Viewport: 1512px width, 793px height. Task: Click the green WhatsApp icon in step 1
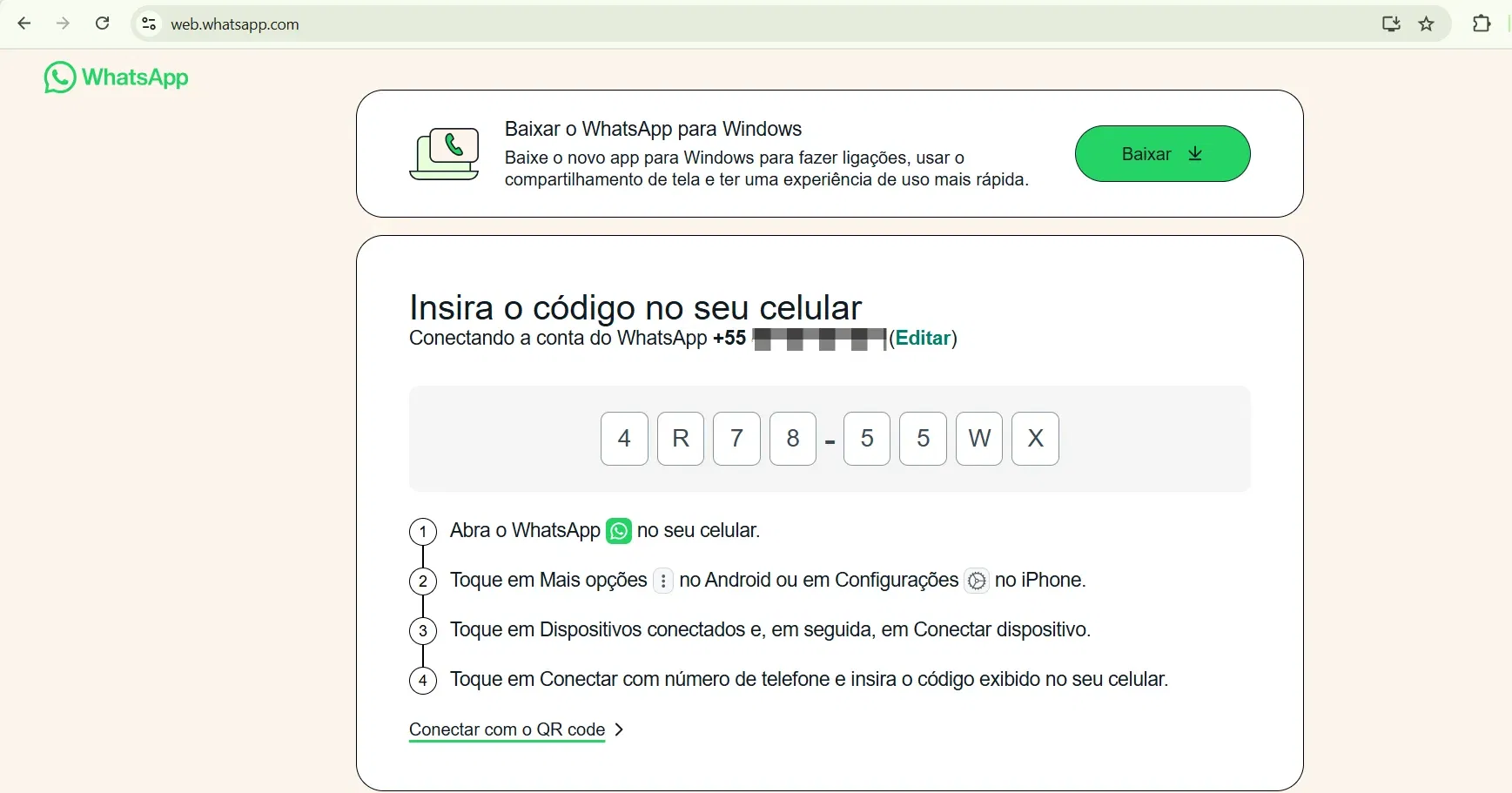pos(619,531)
